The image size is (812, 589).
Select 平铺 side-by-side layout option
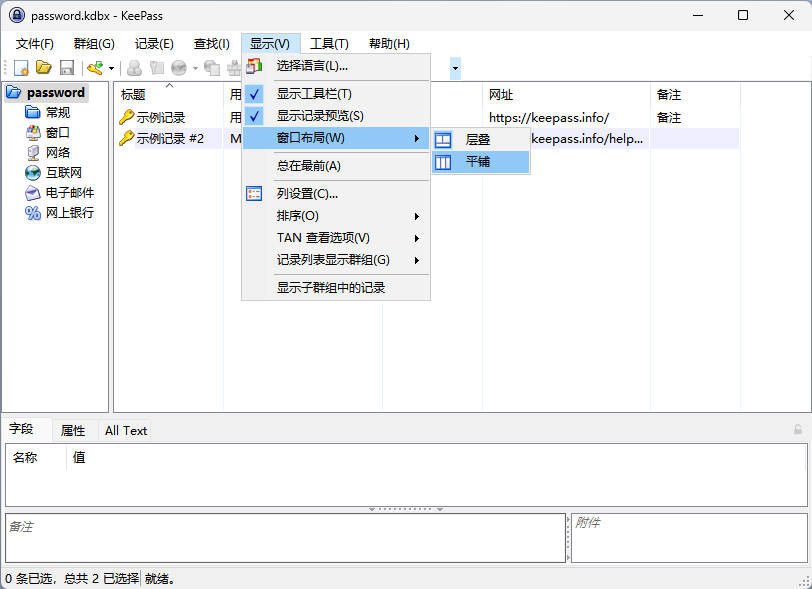[477, 162]
